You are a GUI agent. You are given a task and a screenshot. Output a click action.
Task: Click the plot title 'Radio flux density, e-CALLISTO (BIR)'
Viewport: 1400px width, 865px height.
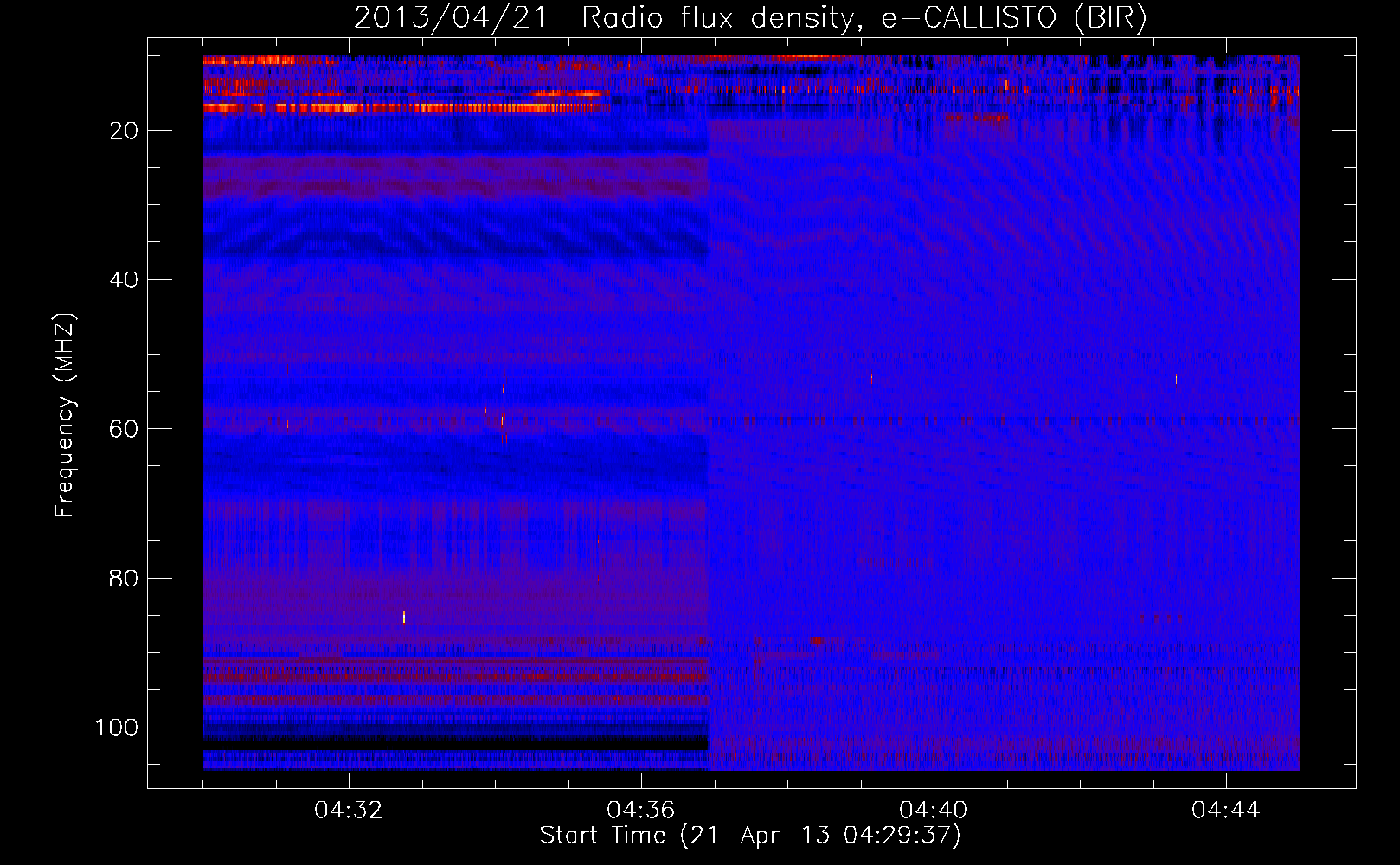864,18
